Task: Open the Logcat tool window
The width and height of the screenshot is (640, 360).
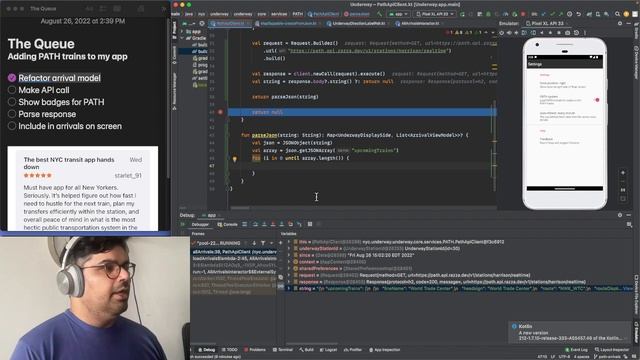Action: (x=328, y=350)
